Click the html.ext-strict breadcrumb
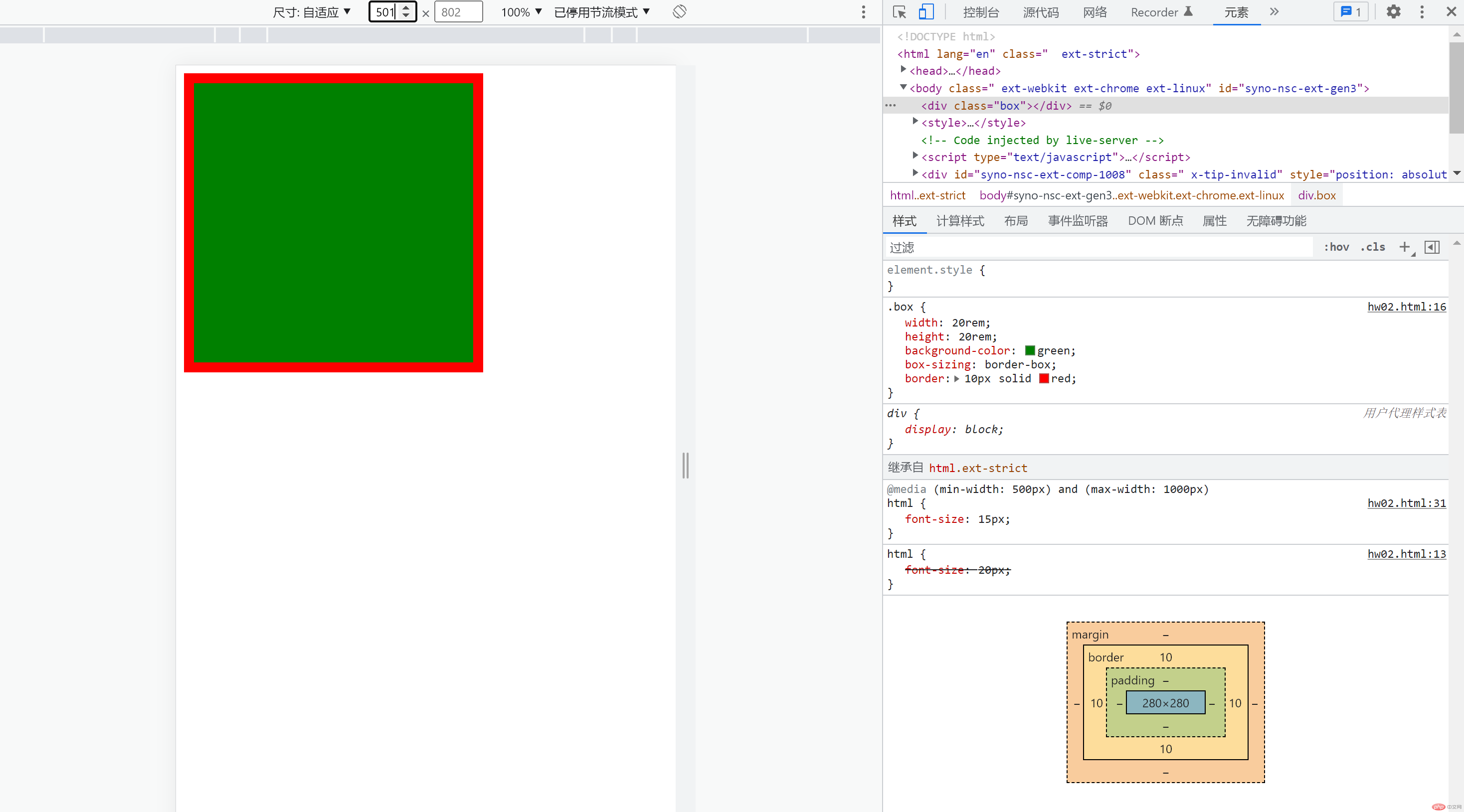This screenshot has width=1464, height=812. pyautogui.click(x=927, y=195)
